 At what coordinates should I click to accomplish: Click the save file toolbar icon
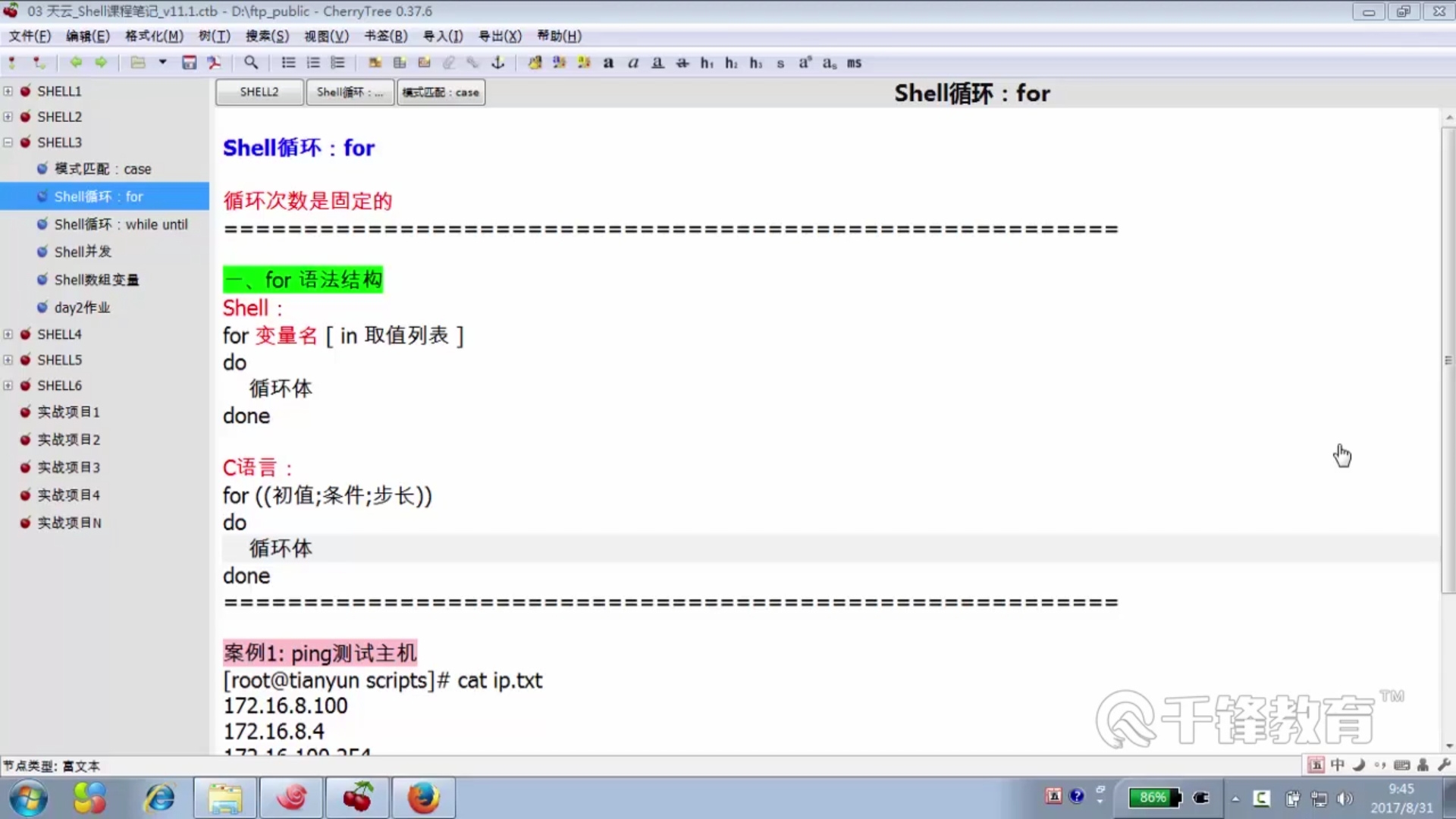point(189,63)
